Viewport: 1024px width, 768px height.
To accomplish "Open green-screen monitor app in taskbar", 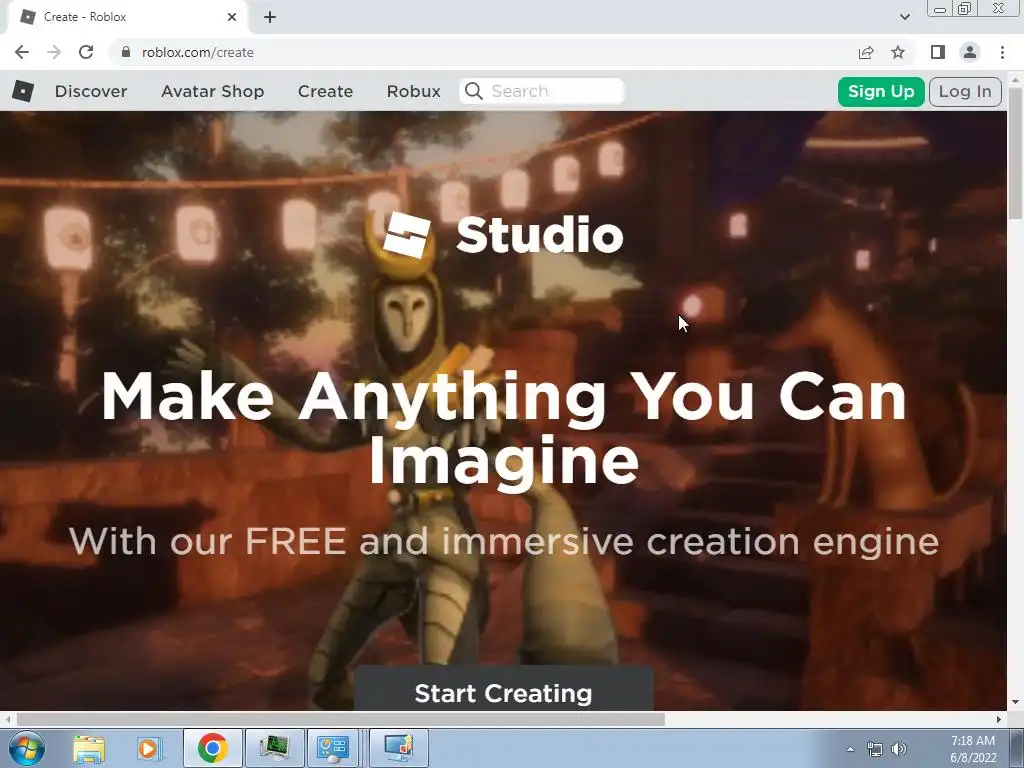I will [274, 748].
